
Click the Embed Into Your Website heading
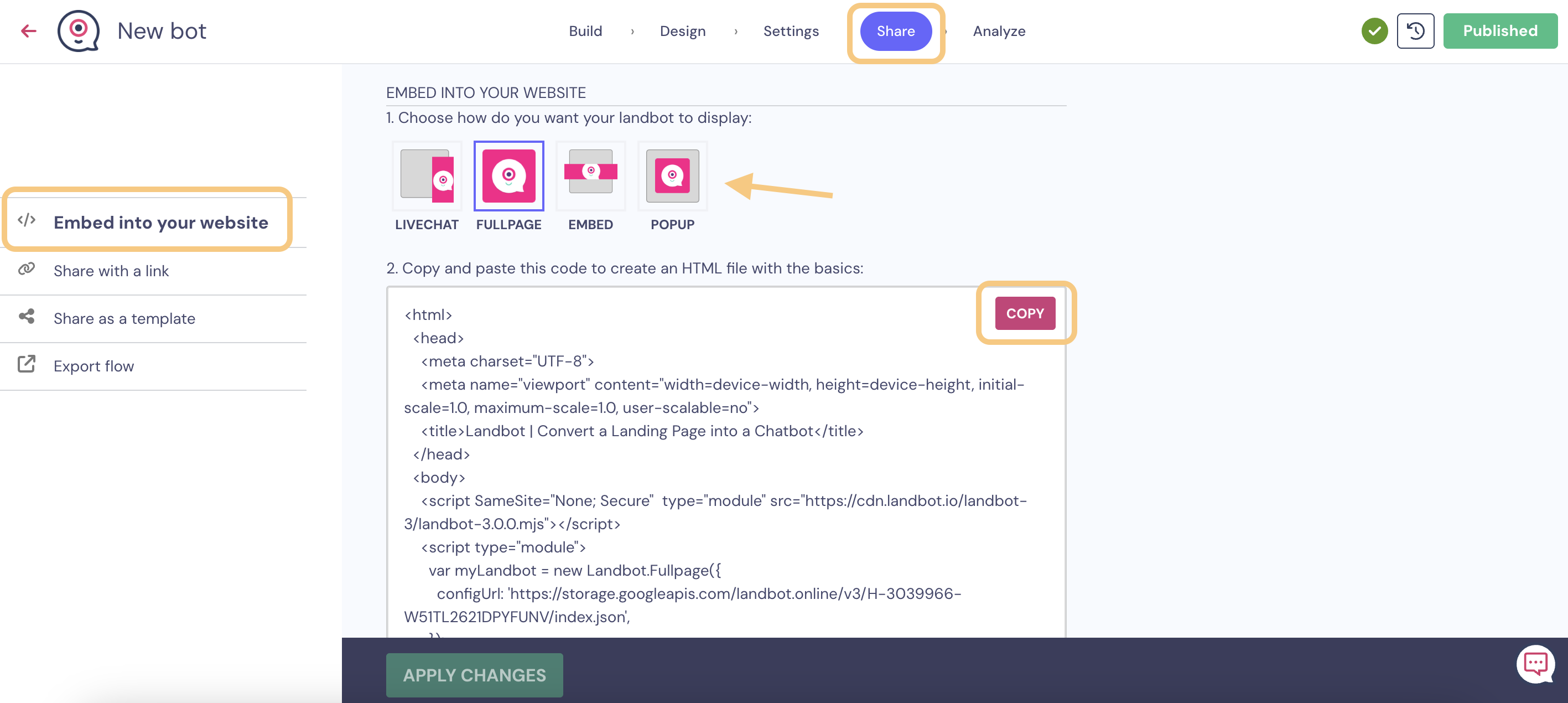tap(486, 92)
